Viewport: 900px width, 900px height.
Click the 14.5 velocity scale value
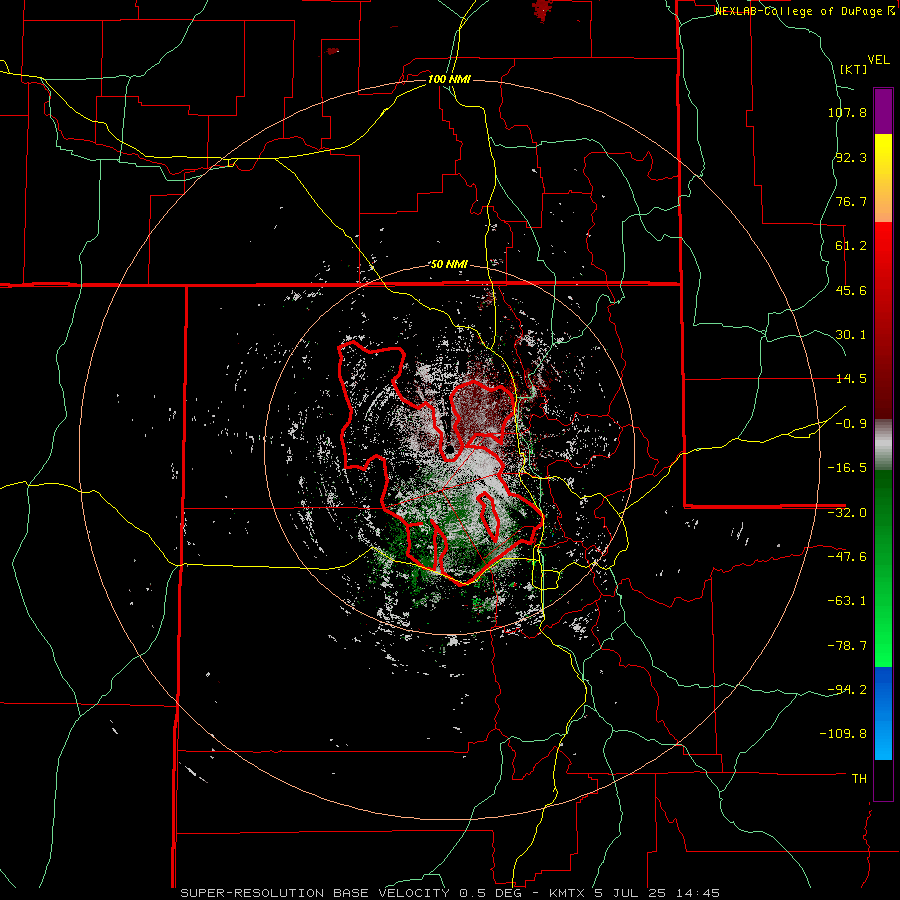point(851,379)
